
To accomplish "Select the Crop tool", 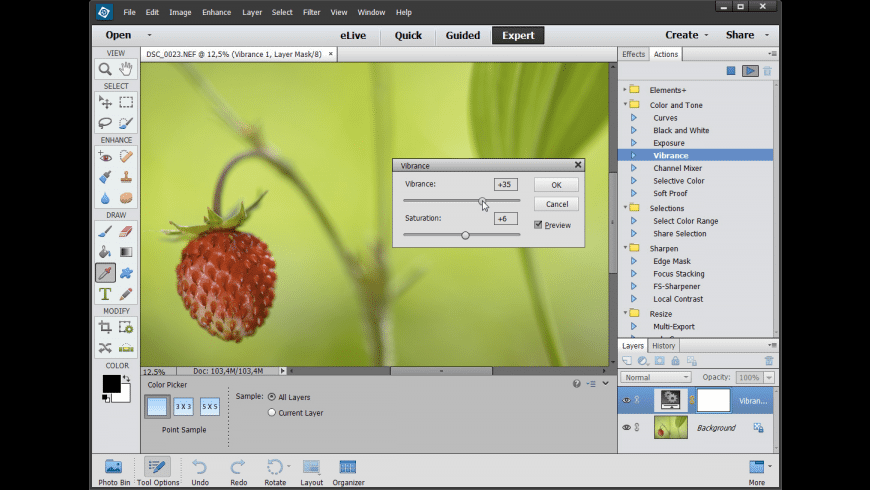I will click(105, 327).
